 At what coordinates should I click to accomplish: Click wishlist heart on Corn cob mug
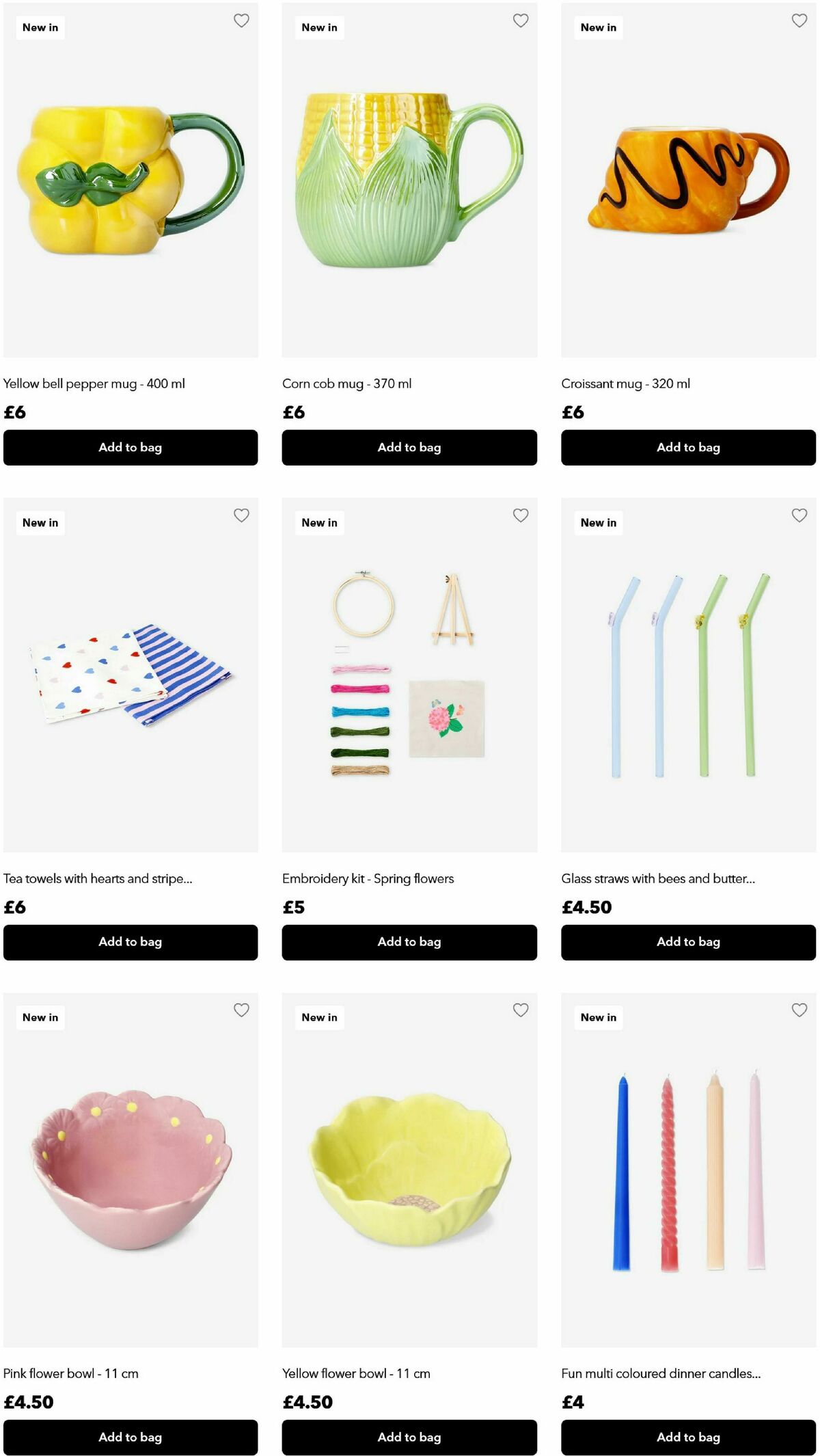(x=521, y=21)
